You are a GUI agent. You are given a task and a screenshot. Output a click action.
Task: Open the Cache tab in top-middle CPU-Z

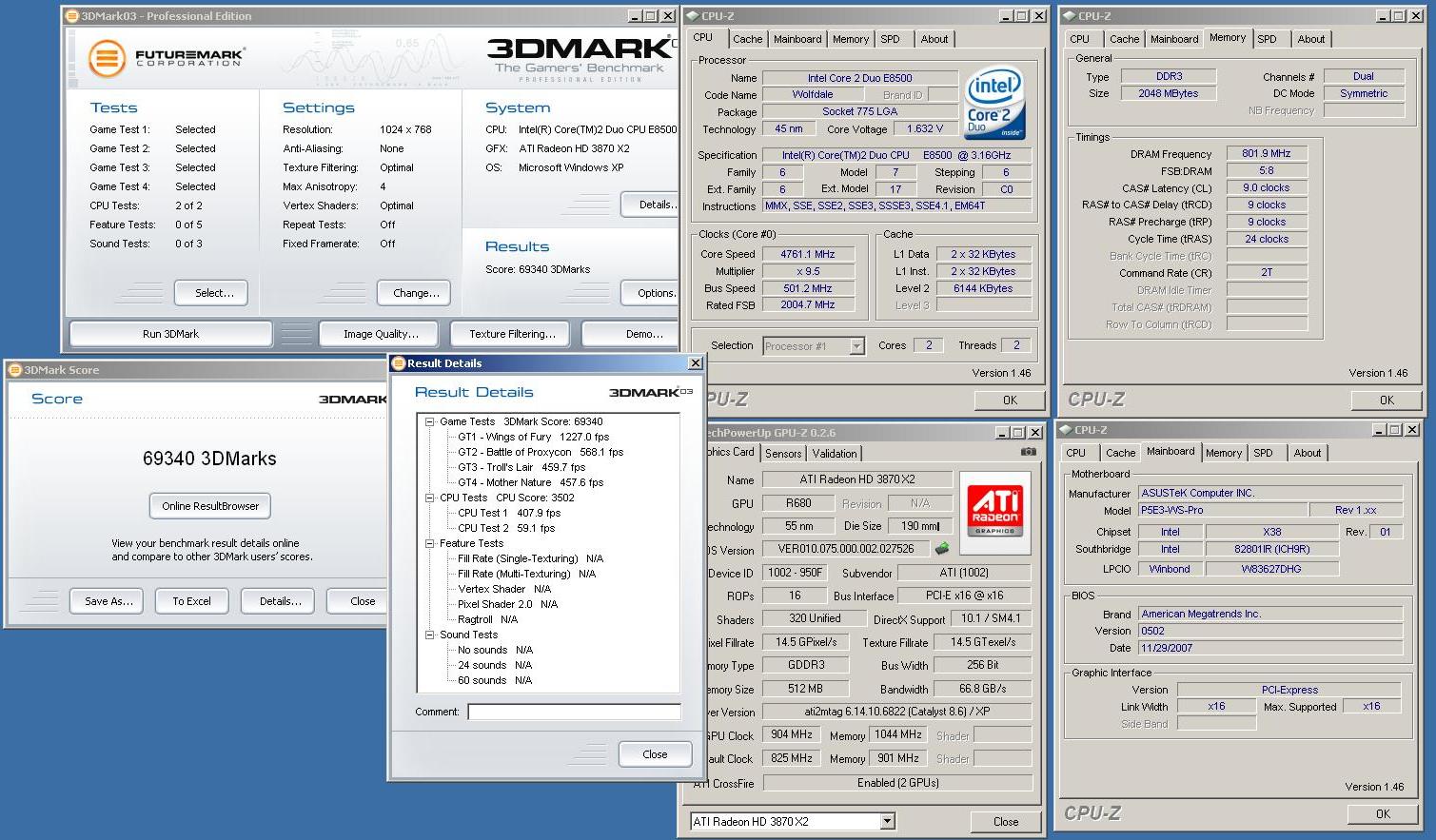click(x=747, y=39)
